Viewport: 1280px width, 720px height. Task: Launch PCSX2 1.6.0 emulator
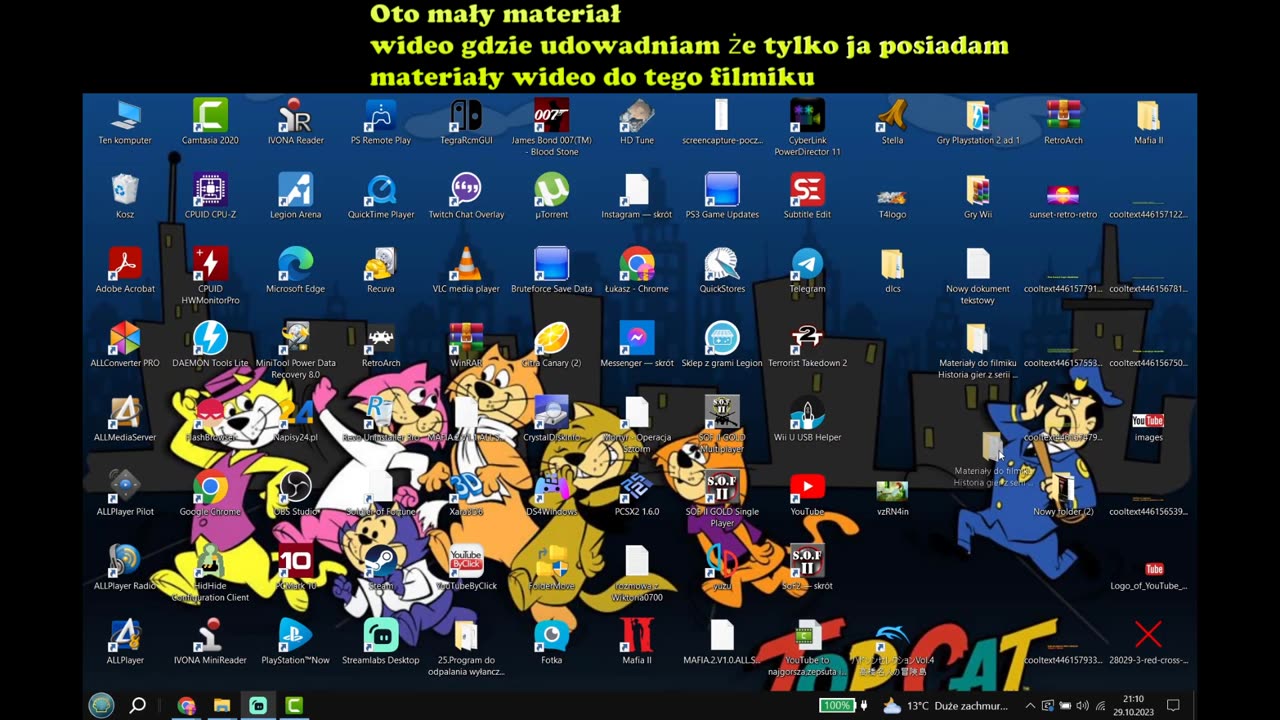[637, 493]
